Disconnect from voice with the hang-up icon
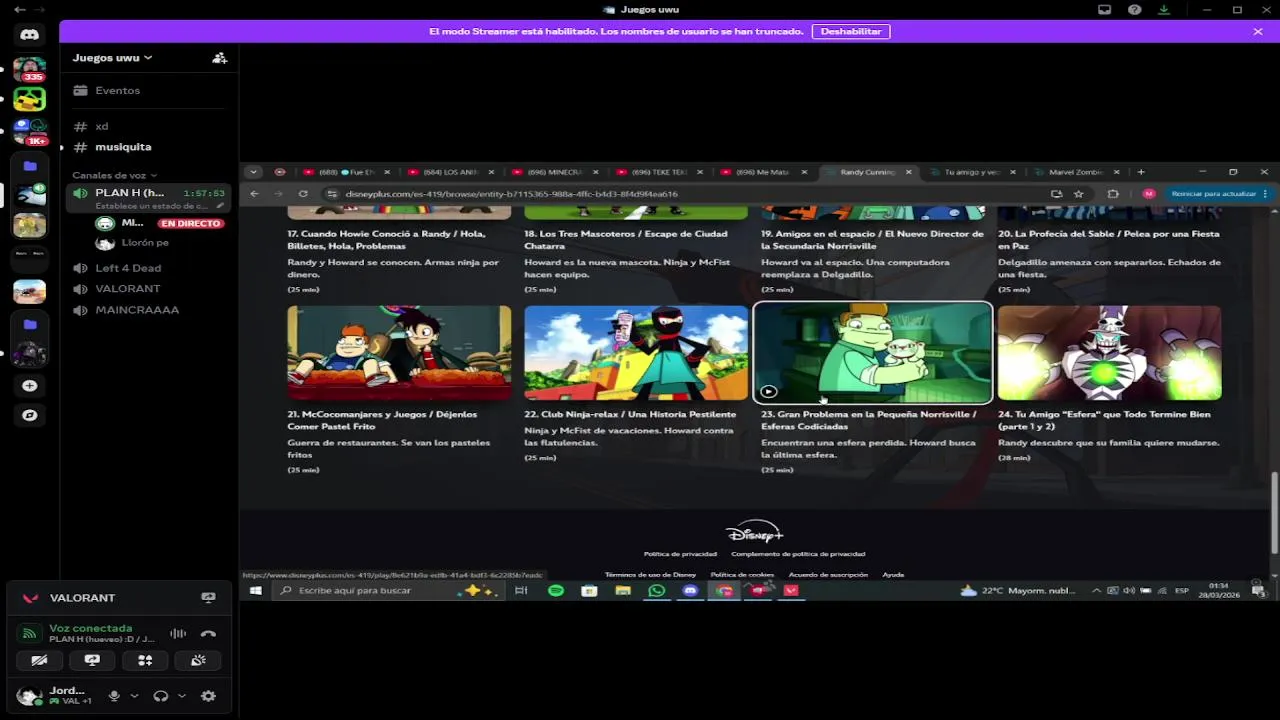Viewport: 1280px width, 720px height. [x=208, y=633]
